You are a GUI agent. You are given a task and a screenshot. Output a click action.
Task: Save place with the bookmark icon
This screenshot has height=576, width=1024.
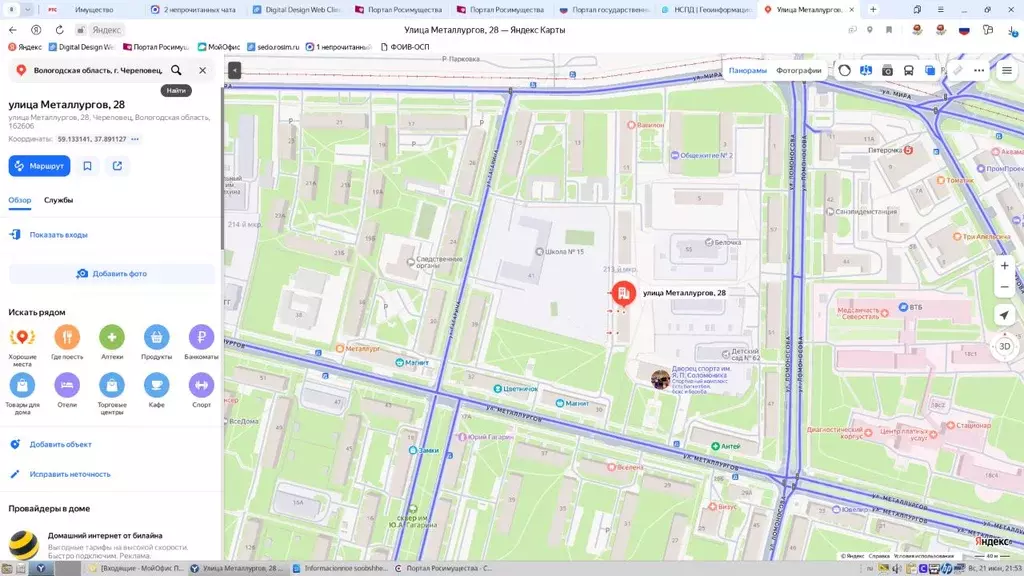88,166
